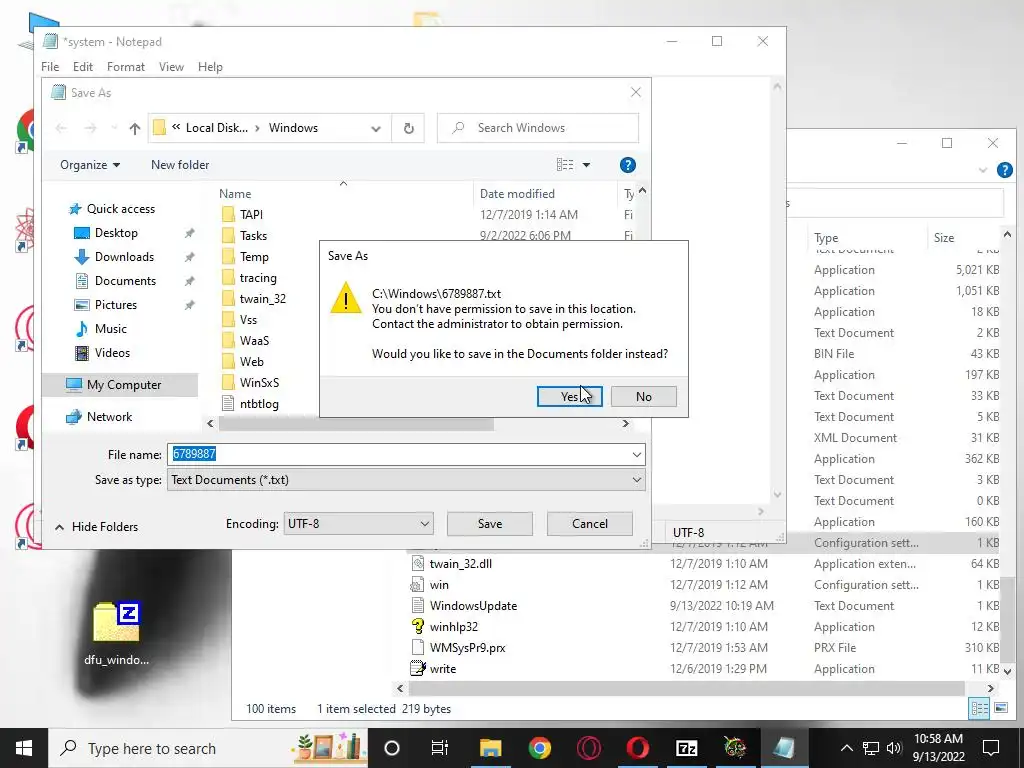
Task: Select twain_32.dll in the Explorer window
Action: [460, 564]
